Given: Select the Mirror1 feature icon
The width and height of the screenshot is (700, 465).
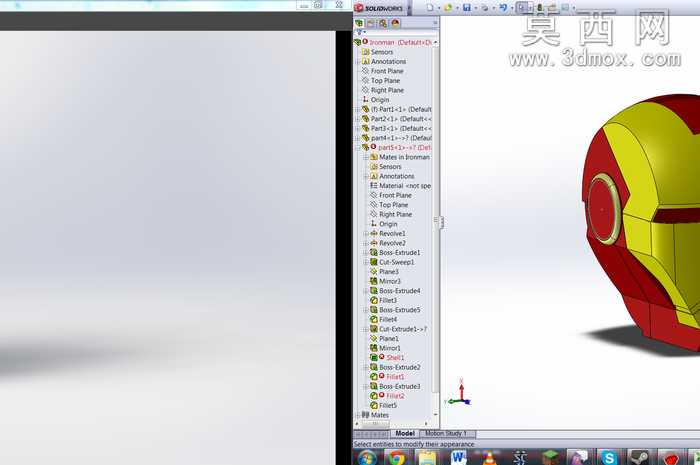Looking at the screenshot, I should click(374, 348).
